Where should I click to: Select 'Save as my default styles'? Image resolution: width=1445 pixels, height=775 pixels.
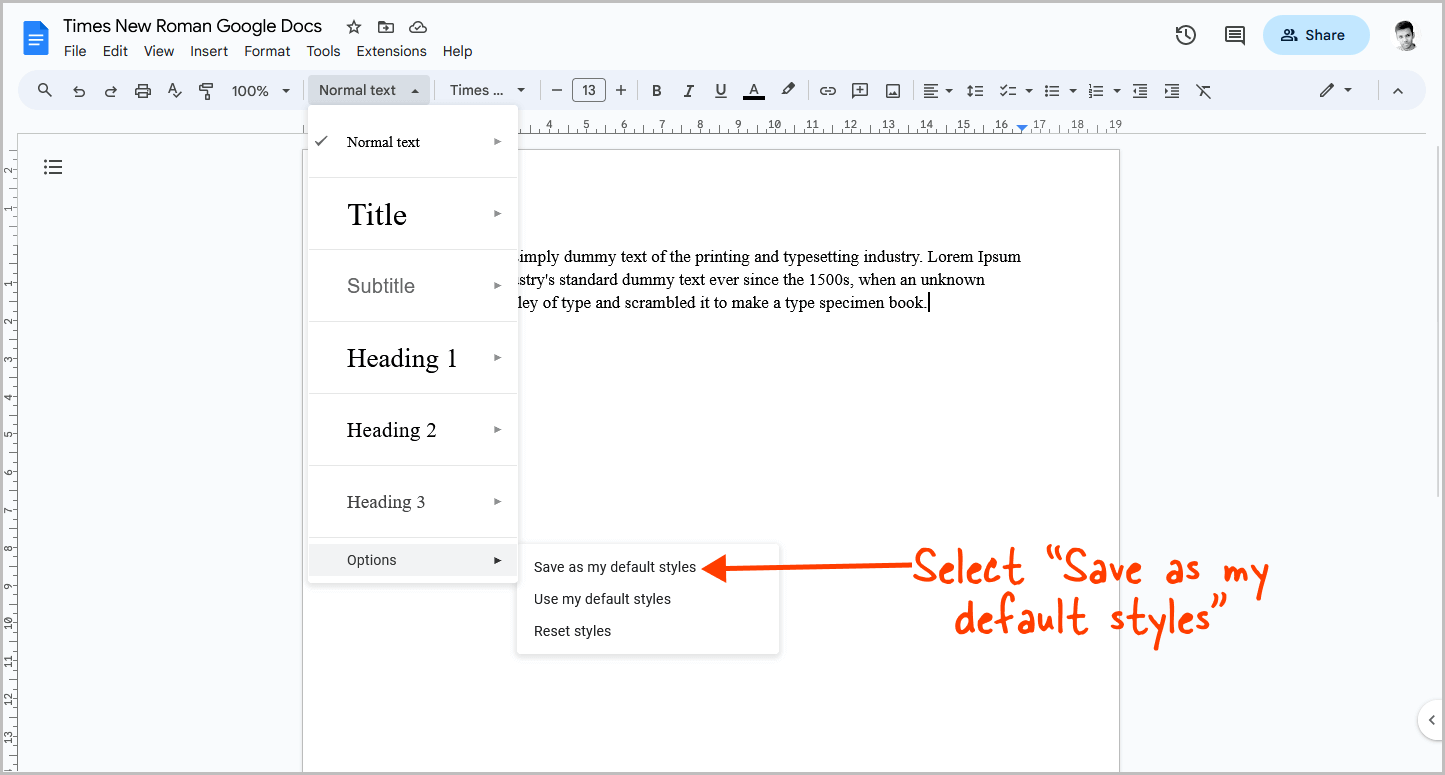pos(615,567)
